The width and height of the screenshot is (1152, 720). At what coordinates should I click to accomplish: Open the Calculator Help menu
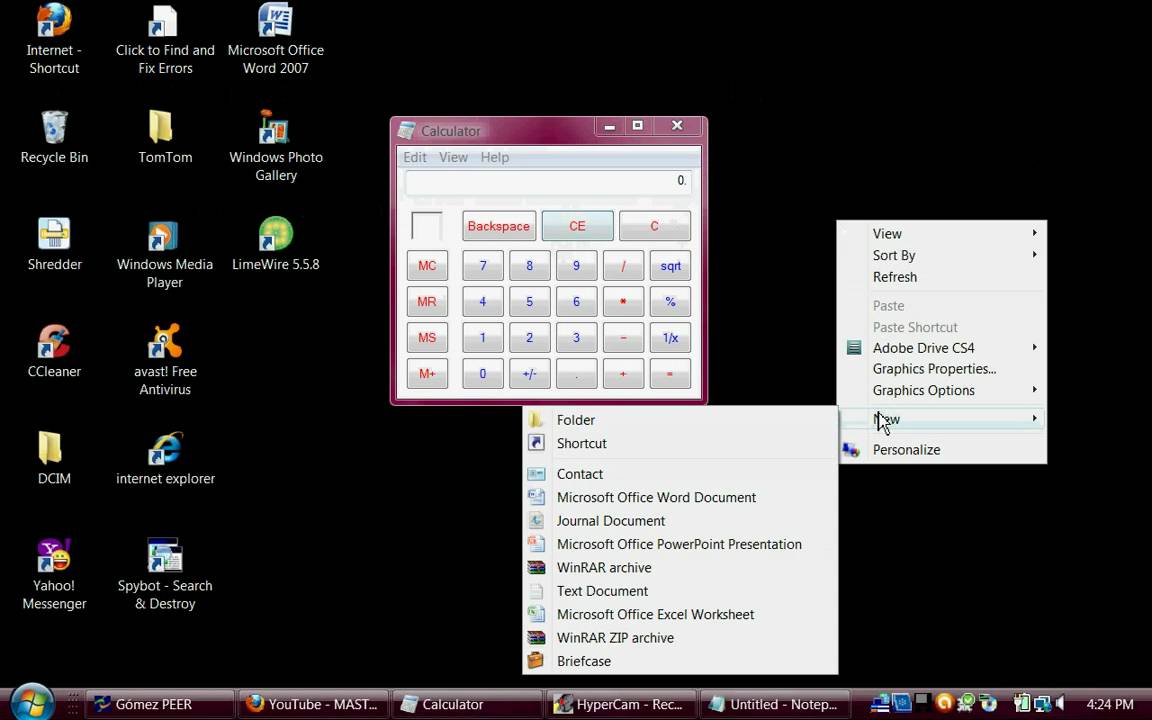click(x=494, y=157)
